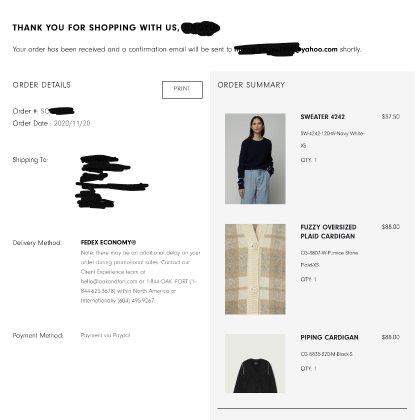Click the Shipping To label

30,160
